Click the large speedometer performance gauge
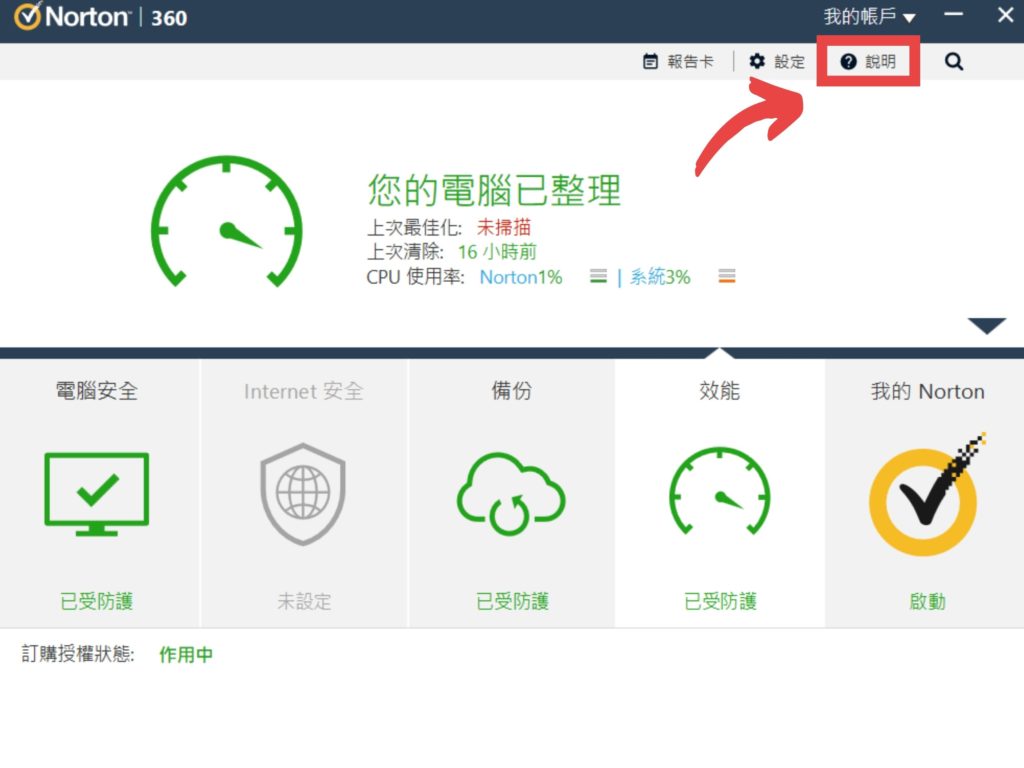The width and height of the screenshot is (1024, 768). 227,221
